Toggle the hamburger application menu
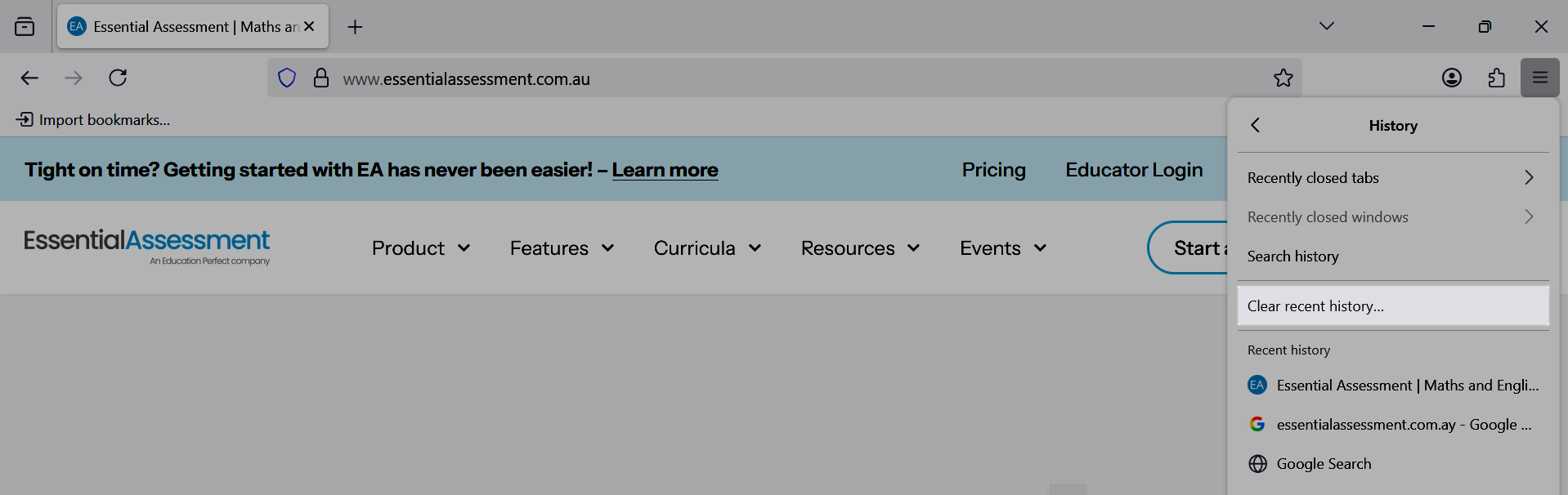The image size is (1568, 495). coord(1540,78)
